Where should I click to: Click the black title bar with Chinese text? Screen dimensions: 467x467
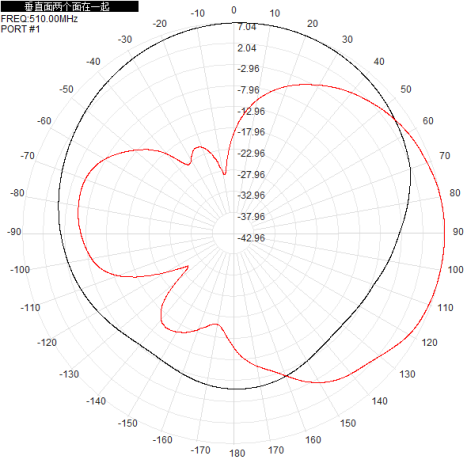pyautogui.click(x=69, y=6)
